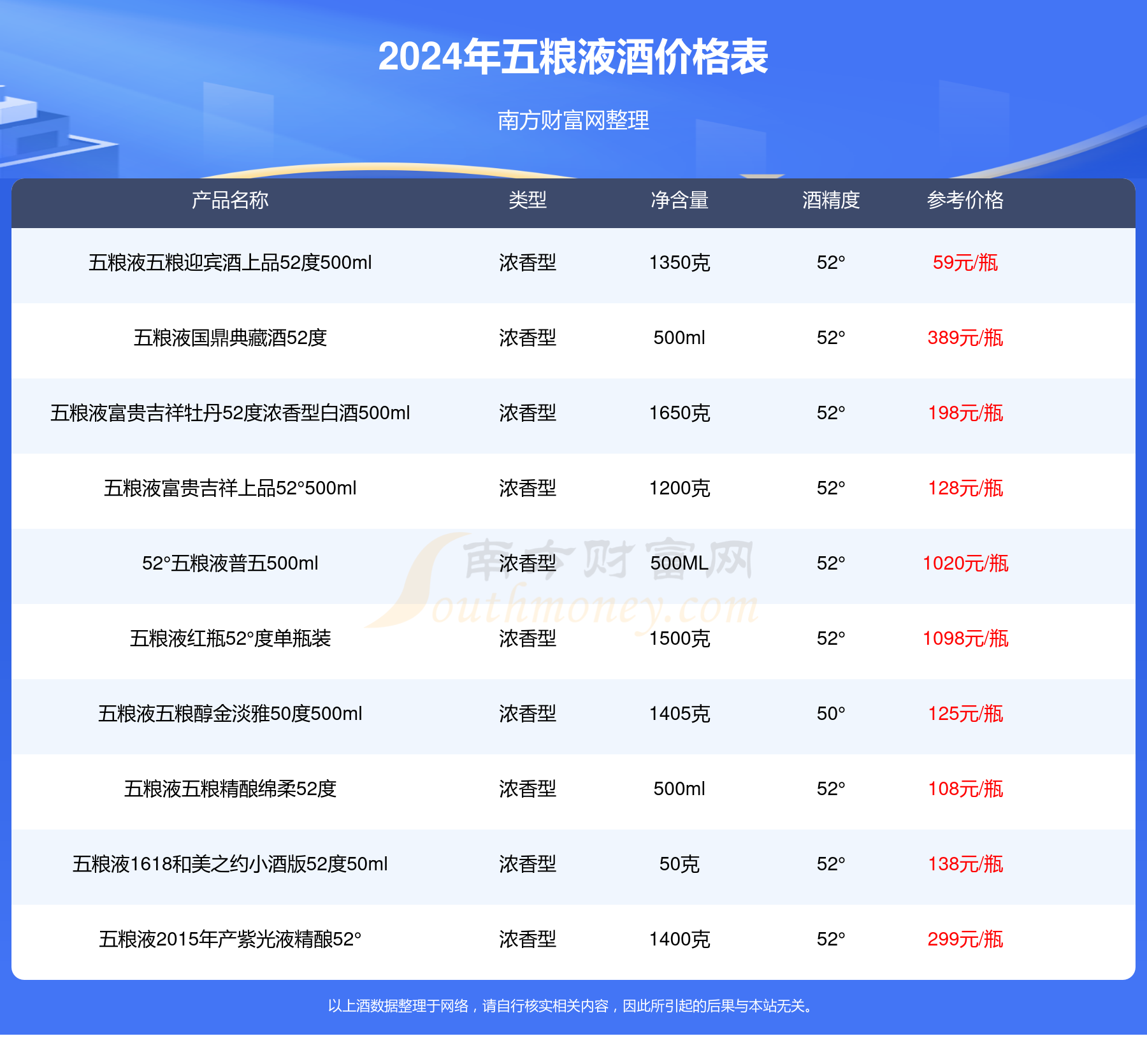The width and height of the screenshot is (1147, 1064).
Task: Select product 五粮液五粮精酿绵柔52度
Action: pyautogui.click(x=230, y=789)
